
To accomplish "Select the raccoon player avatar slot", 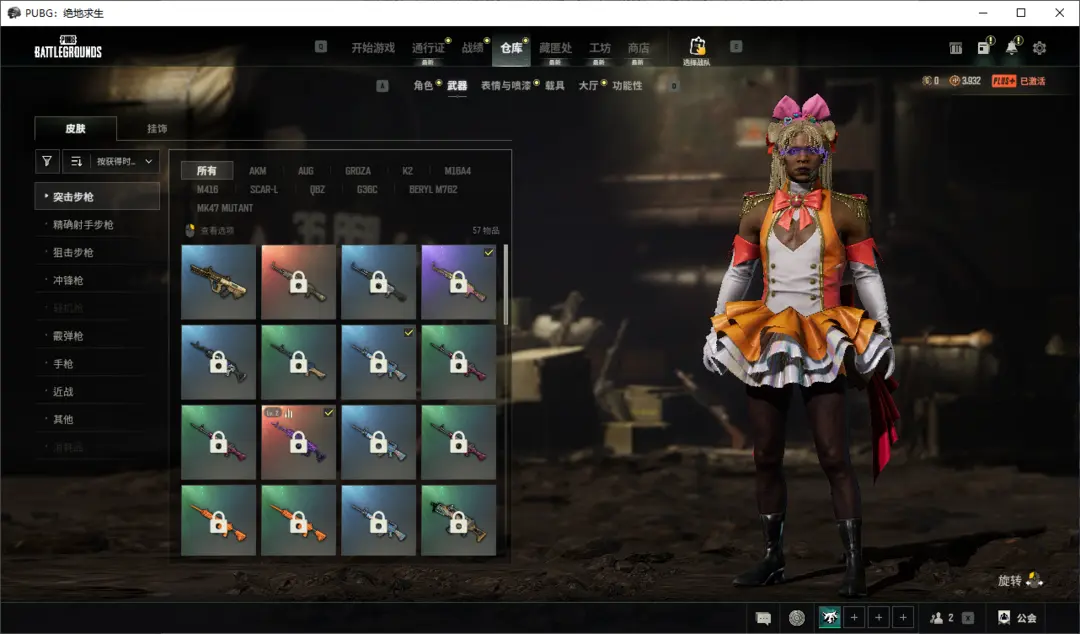I will pyautogui.click(x=829, y=617).
